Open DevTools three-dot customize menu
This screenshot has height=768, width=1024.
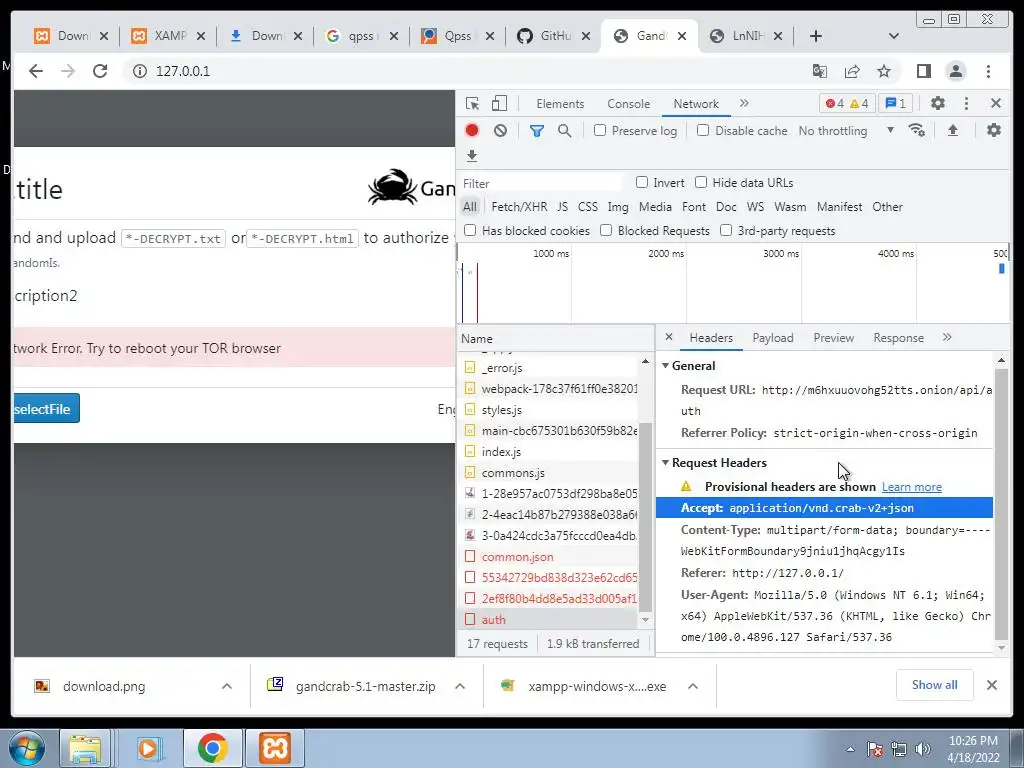966,103
